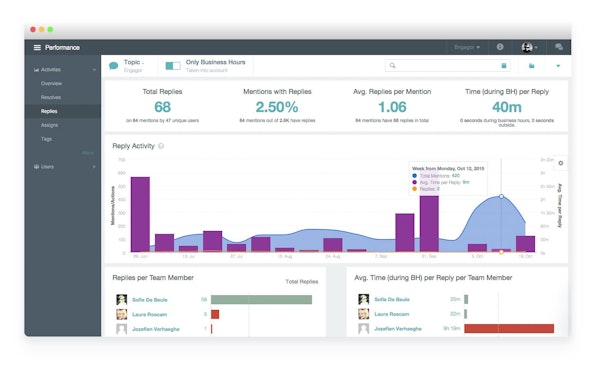Click the Reply Activity info icon
Screen dimensions: 600x374
161,146
